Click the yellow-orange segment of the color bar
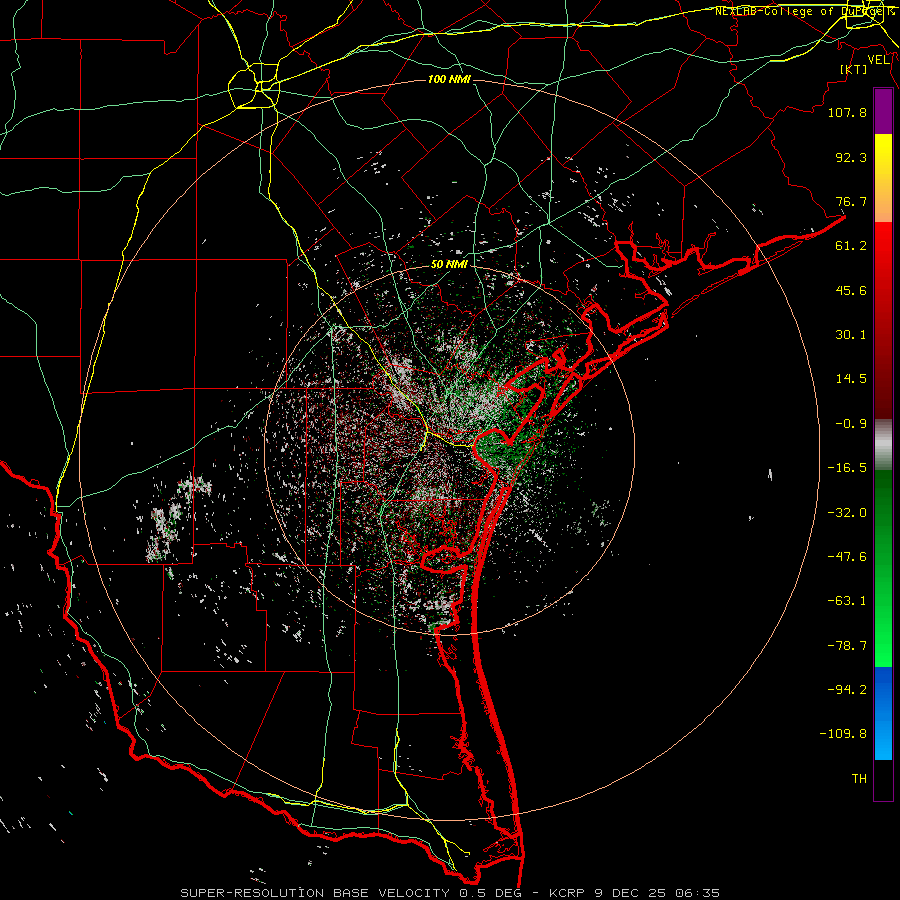 pos(883,178)
